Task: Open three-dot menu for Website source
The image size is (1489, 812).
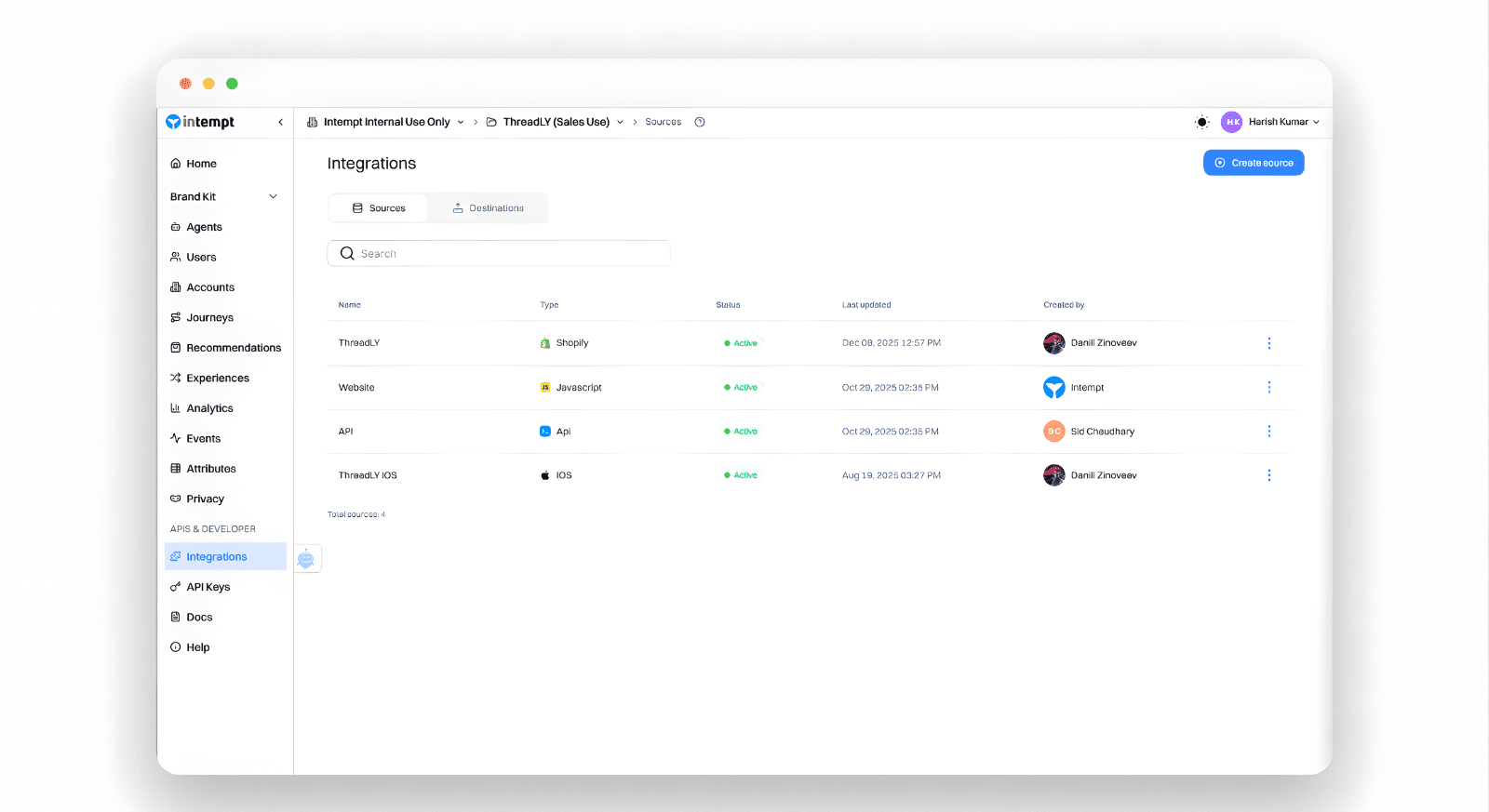Action: tap(1268, 387)
